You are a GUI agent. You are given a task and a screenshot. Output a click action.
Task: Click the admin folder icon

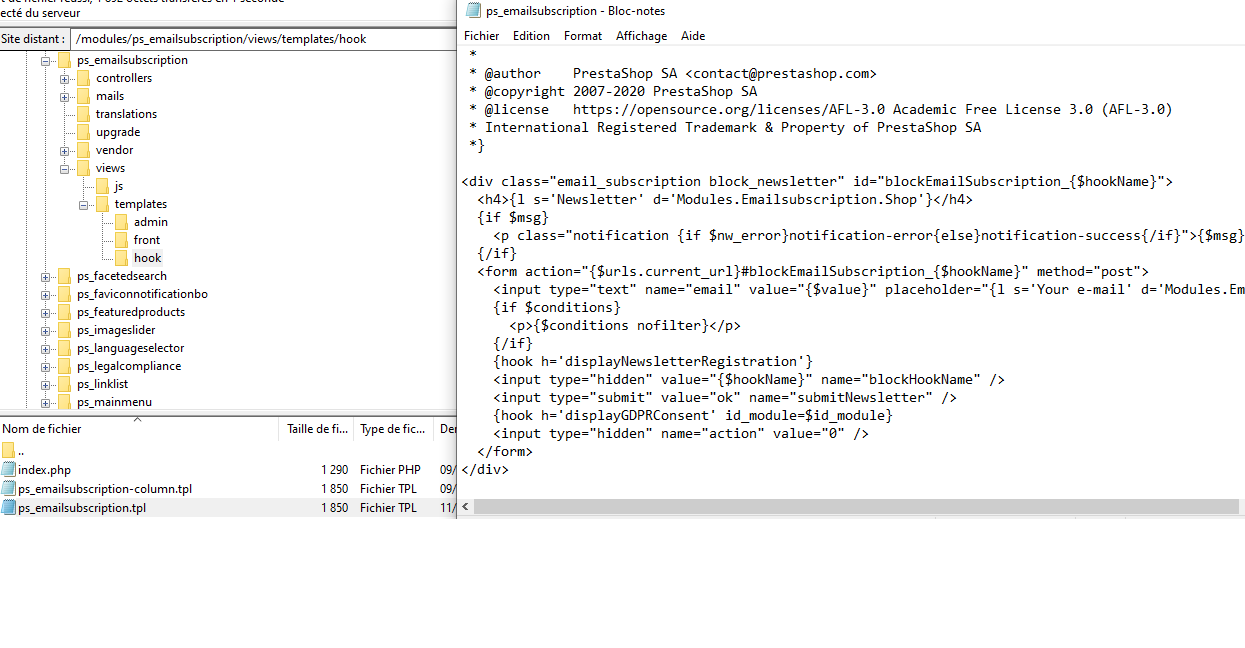coord(121,222)
